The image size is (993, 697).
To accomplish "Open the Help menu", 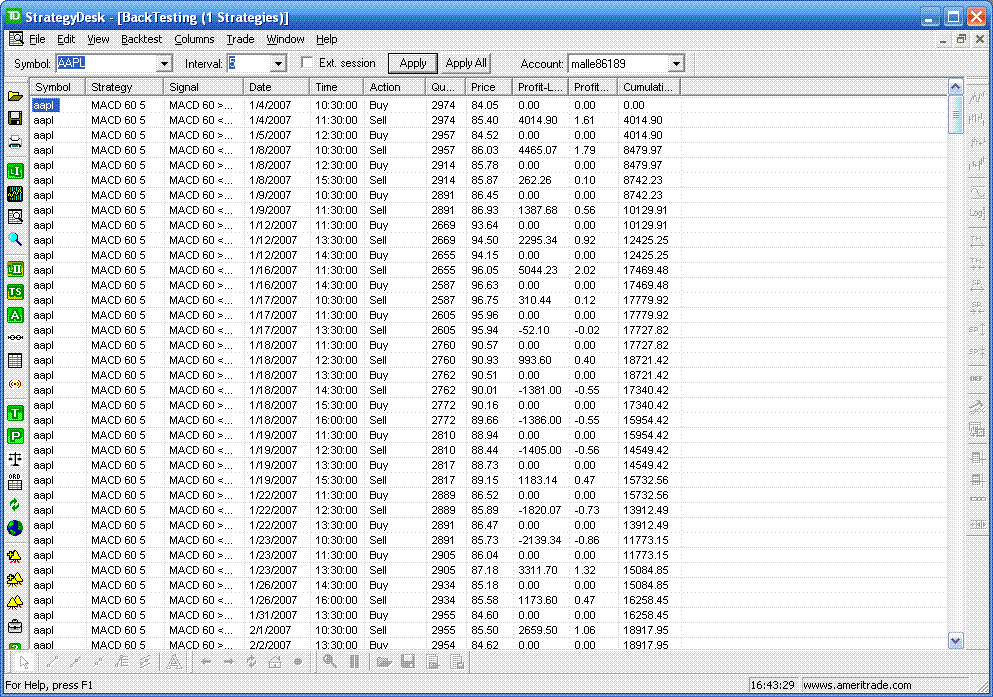I will coord(327,39).
